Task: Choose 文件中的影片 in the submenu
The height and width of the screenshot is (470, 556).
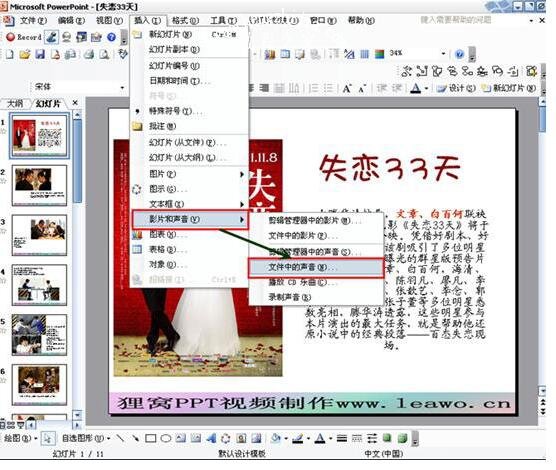Action: click(x=316, y=236)
